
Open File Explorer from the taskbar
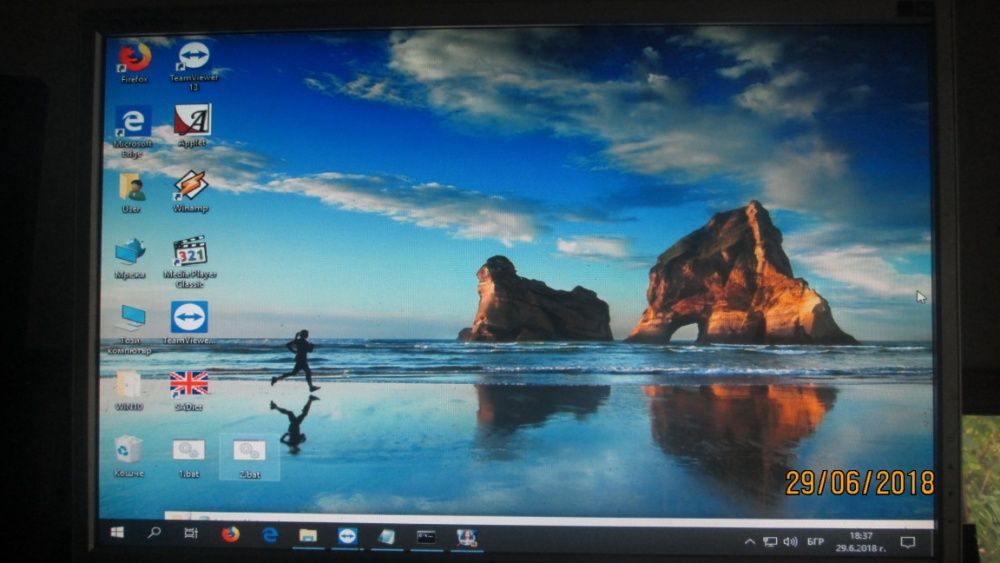308,536
